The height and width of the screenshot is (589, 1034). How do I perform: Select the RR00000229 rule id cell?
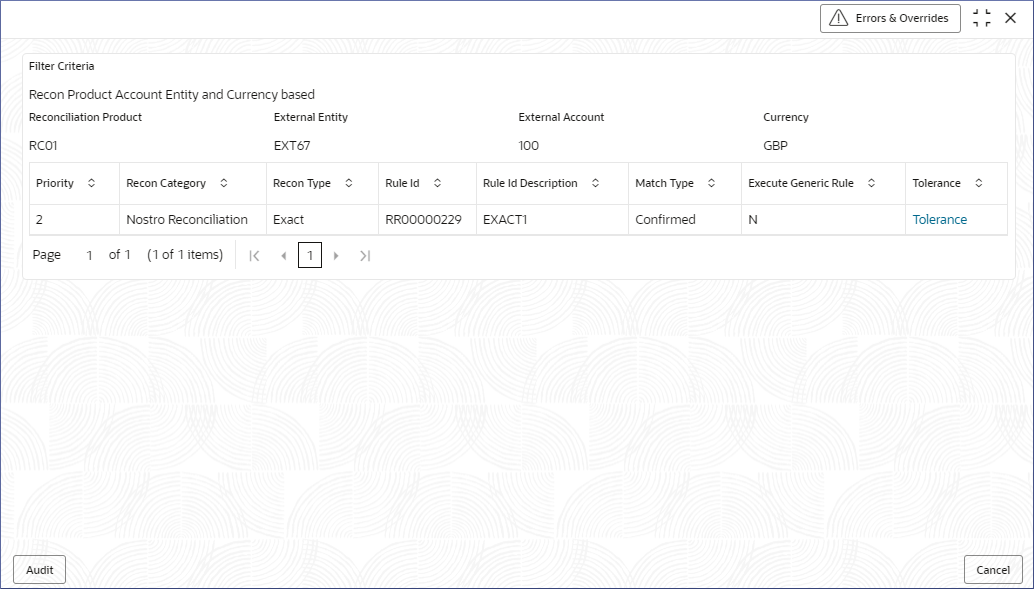(427, 220)
